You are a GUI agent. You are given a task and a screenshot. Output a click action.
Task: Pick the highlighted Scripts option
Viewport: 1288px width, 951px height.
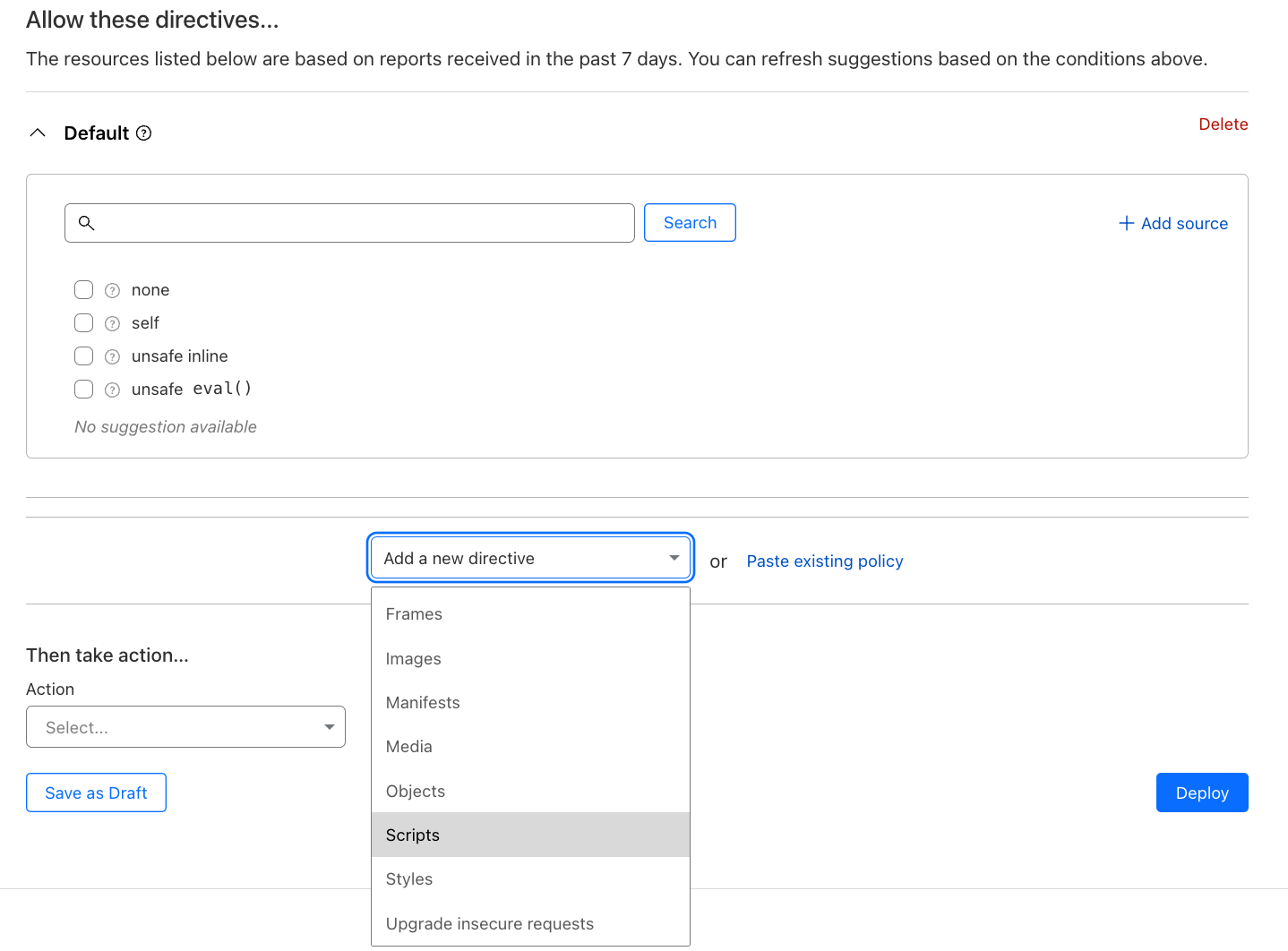tap(530, 835)
